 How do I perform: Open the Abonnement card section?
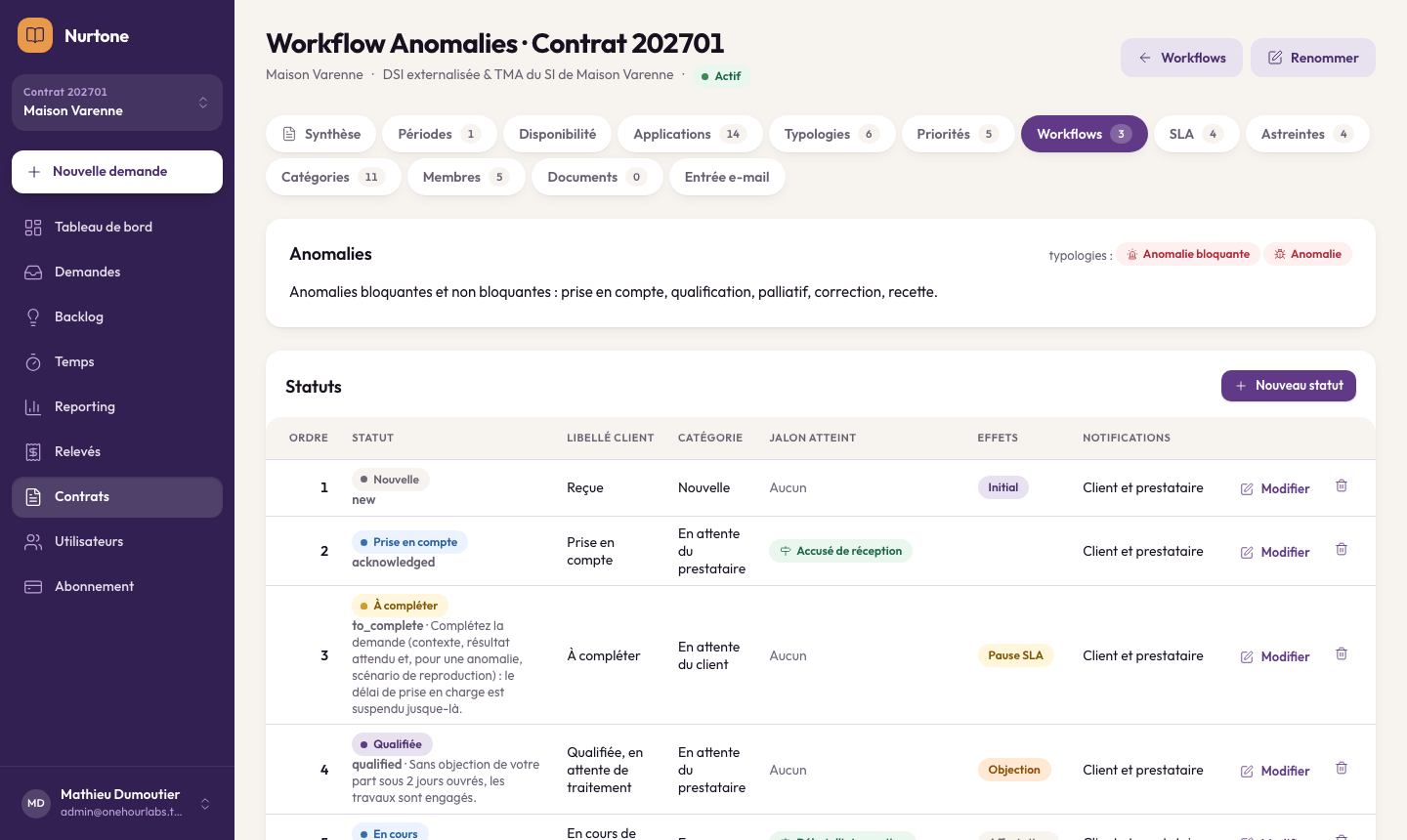[x=117, y=586]
